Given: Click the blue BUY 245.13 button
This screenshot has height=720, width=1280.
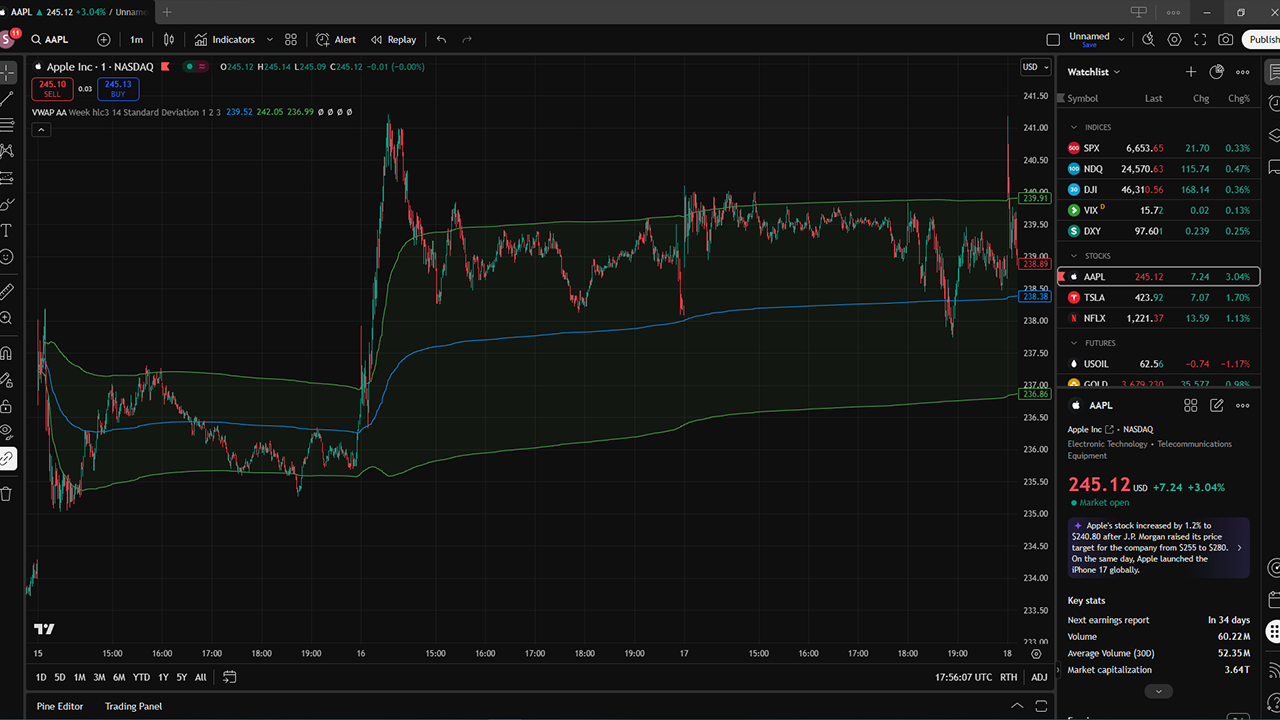Looking at the screenshot, I should pos(118,89).
